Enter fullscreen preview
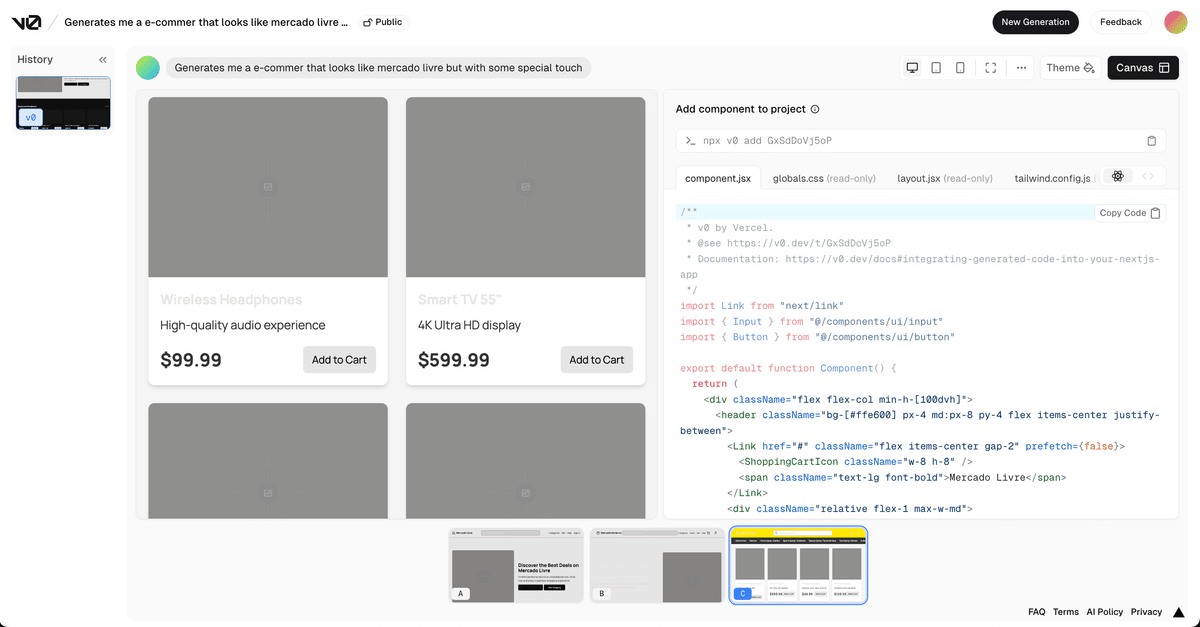The width and height of the screenshot is (1200, 627). click(991, 68)
